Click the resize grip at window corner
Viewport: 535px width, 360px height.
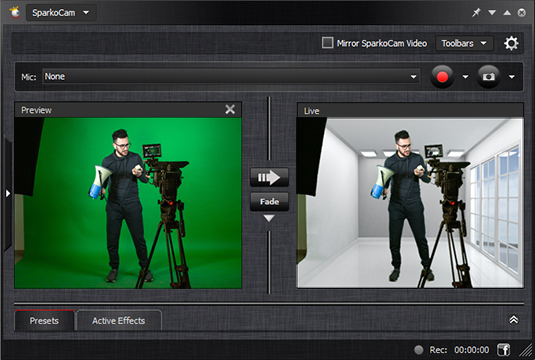(x=527, y=351)
